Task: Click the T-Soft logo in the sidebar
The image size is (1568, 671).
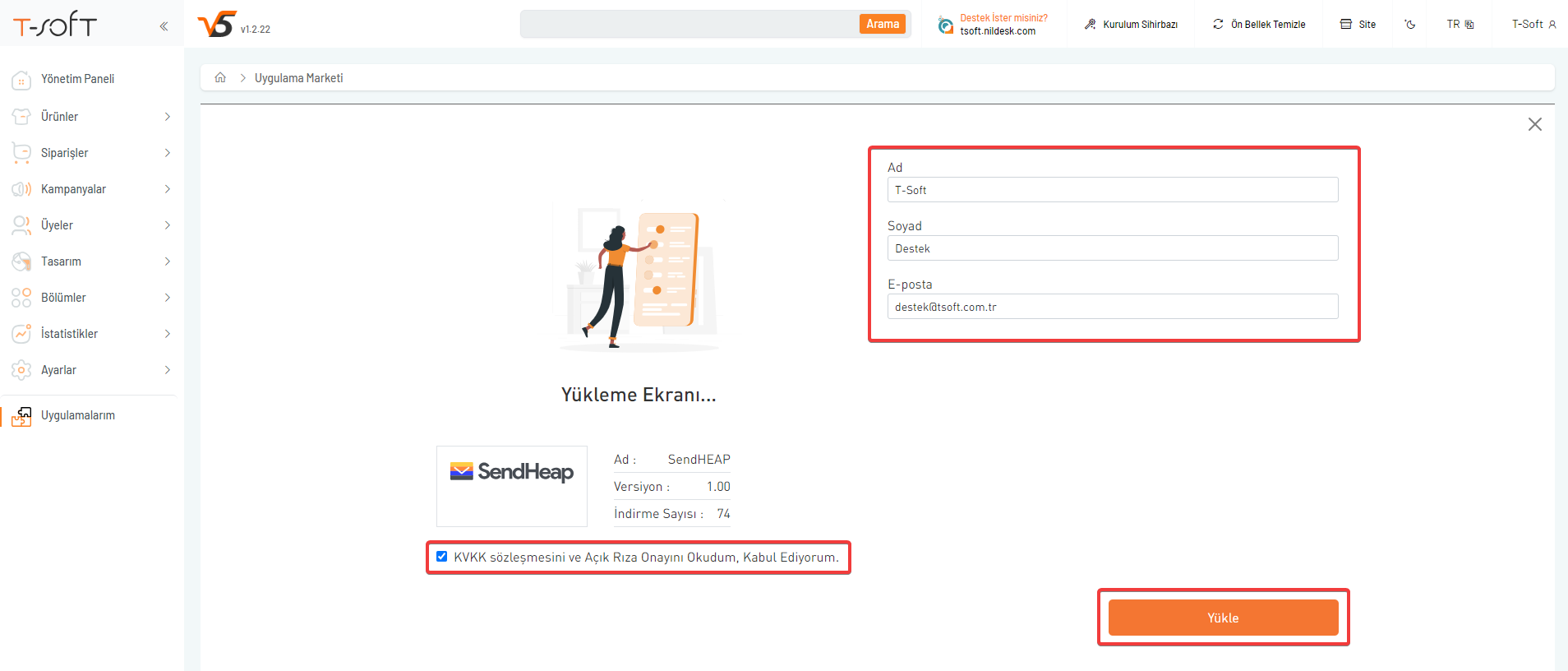Action: coord(55,24)
